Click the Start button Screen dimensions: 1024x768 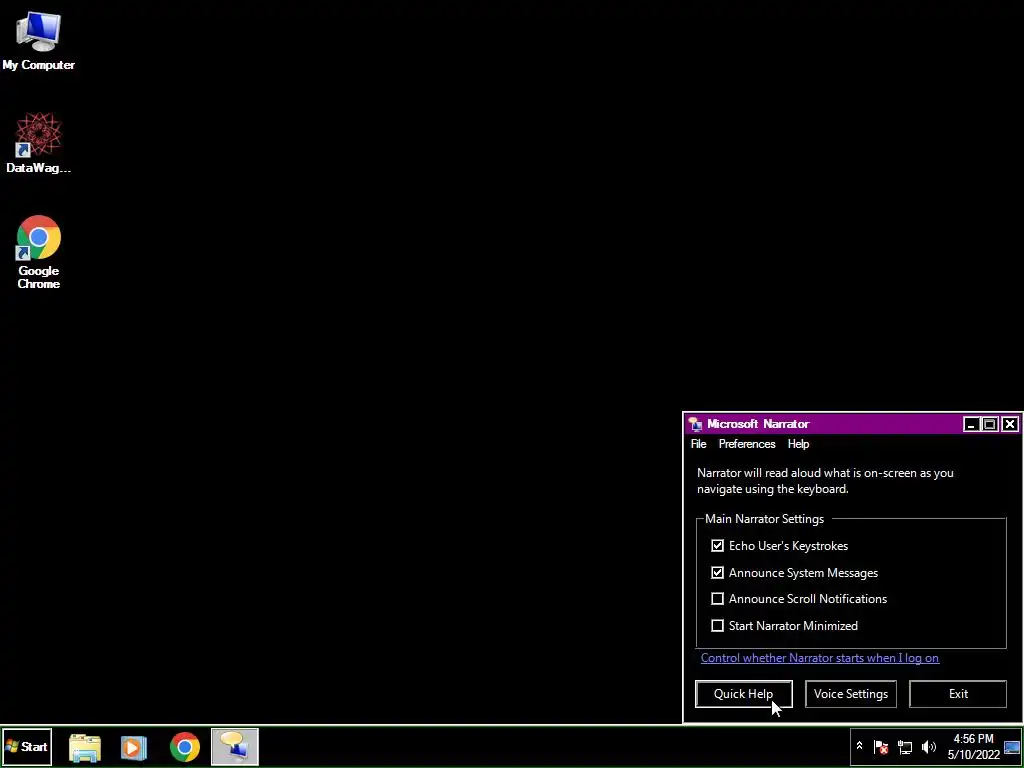27,746
